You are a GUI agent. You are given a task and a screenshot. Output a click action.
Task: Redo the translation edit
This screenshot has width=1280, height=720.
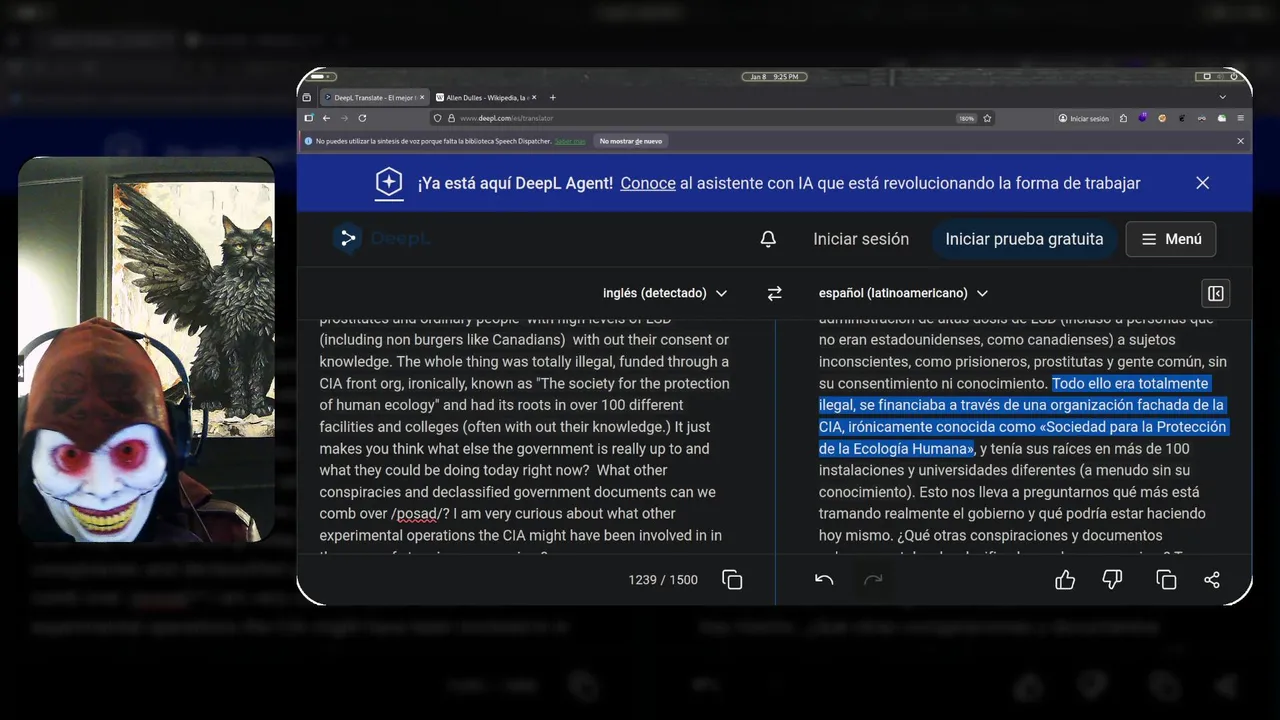coord(873,580)
